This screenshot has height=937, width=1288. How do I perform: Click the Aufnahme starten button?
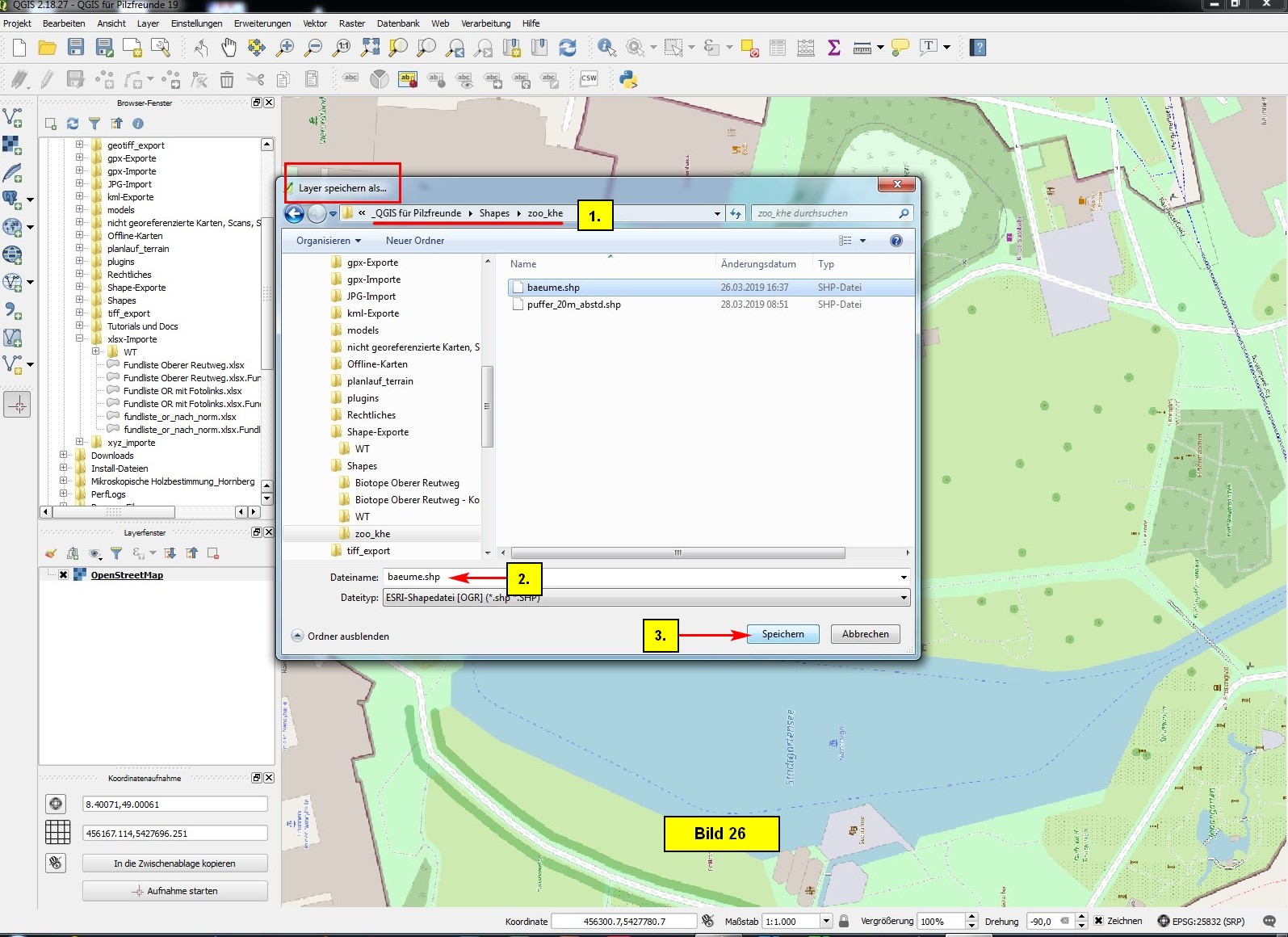tap(174, 891)
